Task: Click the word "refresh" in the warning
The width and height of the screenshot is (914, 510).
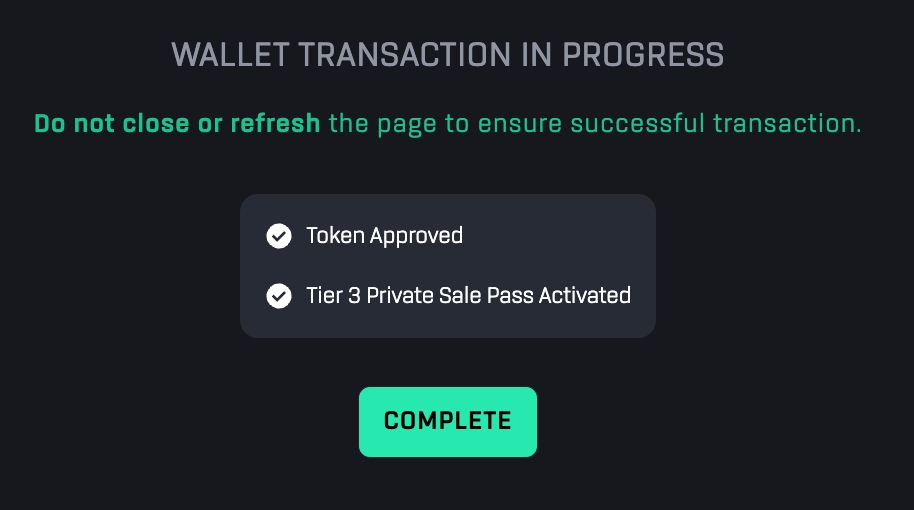Action: 275,124
